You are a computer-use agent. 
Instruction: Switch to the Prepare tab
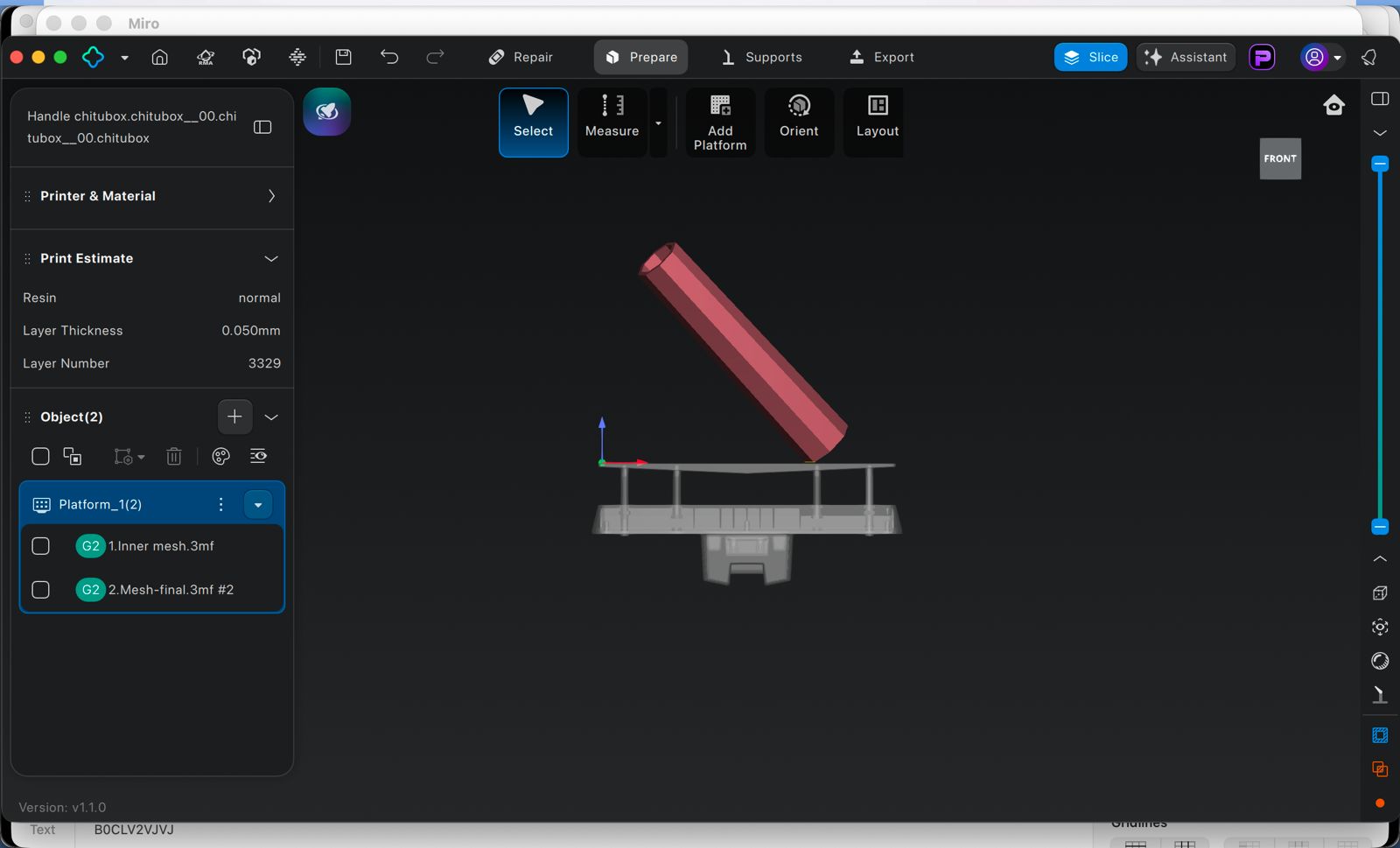[x=641, y=57]
